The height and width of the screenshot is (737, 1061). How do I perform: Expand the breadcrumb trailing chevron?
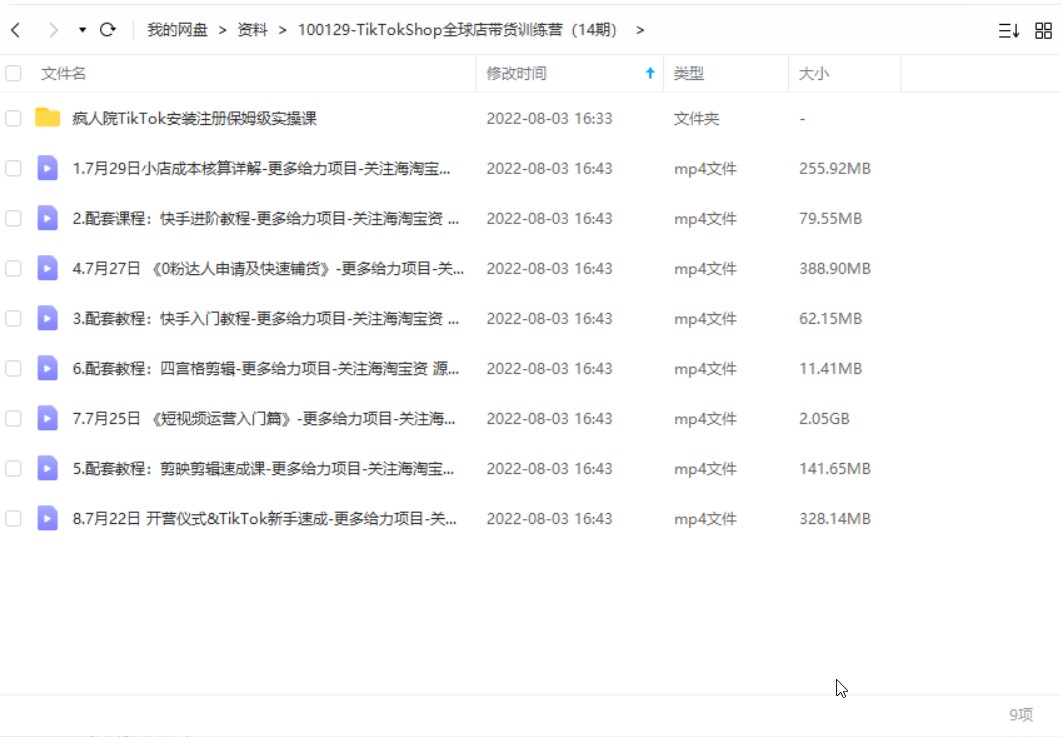pyautogui.click(x=639, y=30)
